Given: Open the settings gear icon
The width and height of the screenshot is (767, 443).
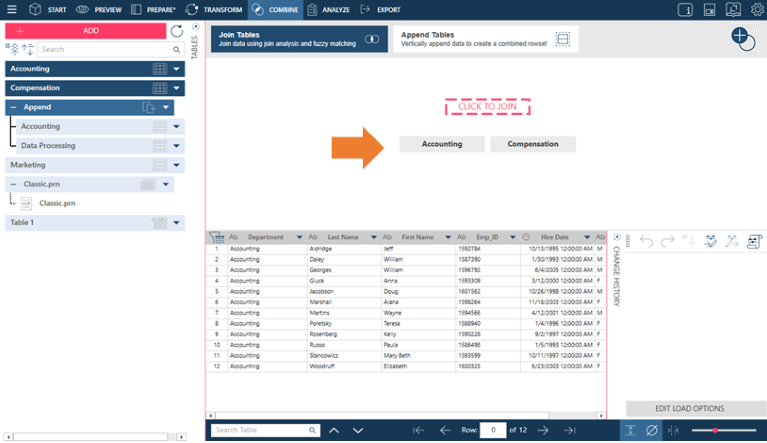Looking at the screenshot, I should 757,9.
